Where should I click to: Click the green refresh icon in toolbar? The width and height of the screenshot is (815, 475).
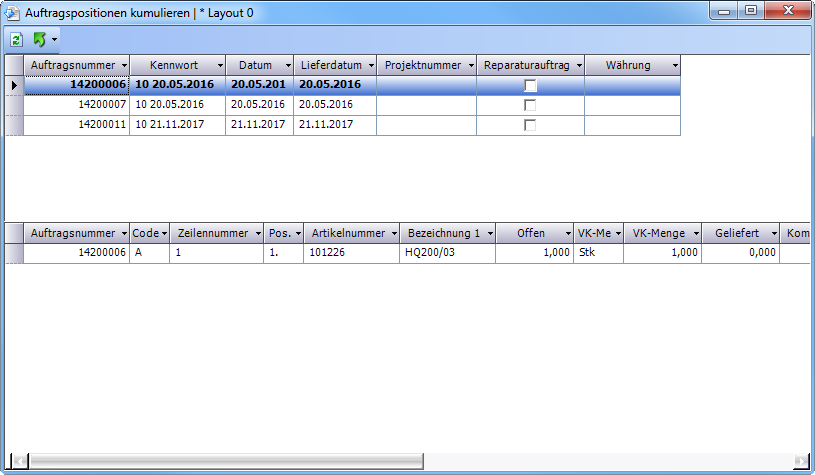(17, 40)
